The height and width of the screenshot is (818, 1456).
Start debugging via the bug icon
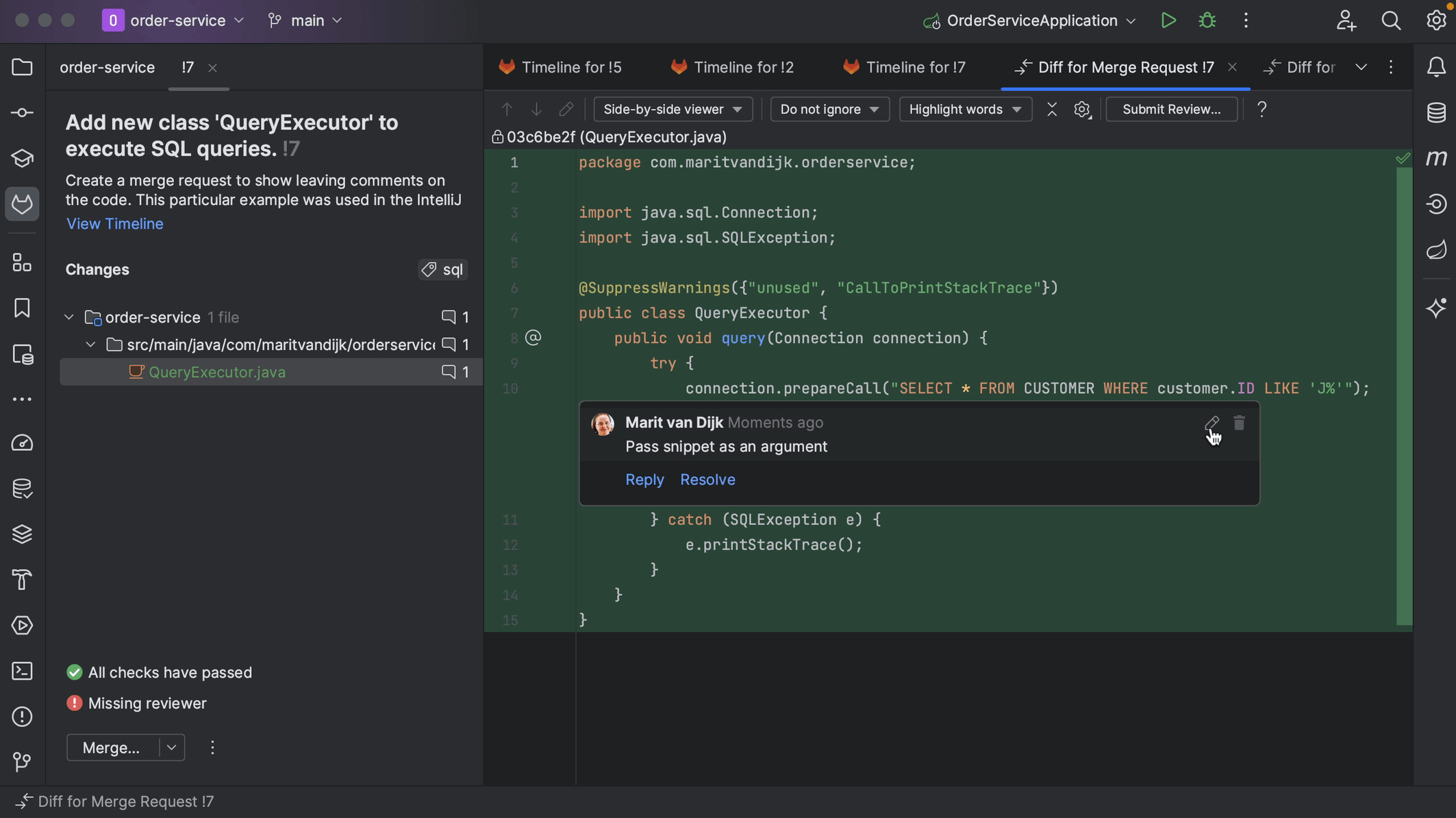[1207, 21]
